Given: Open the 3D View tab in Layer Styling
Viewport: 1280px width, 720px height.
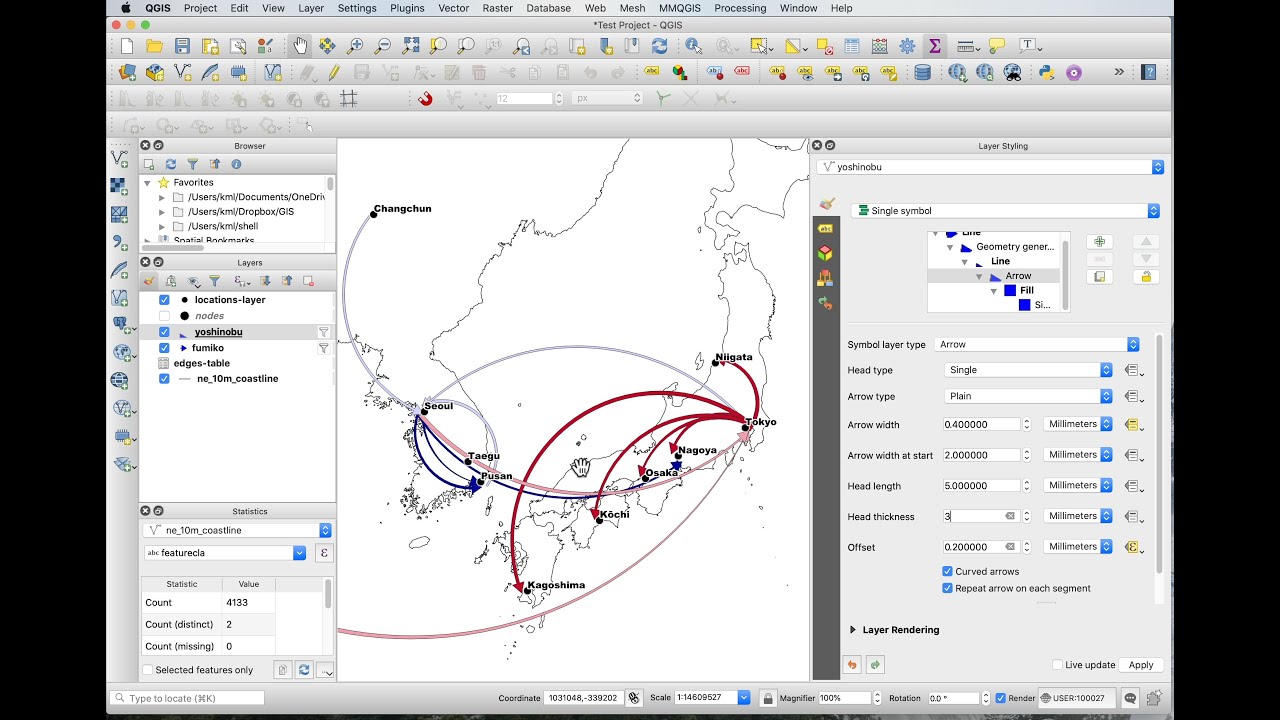Looking at the screenshot, I should 826,253.
